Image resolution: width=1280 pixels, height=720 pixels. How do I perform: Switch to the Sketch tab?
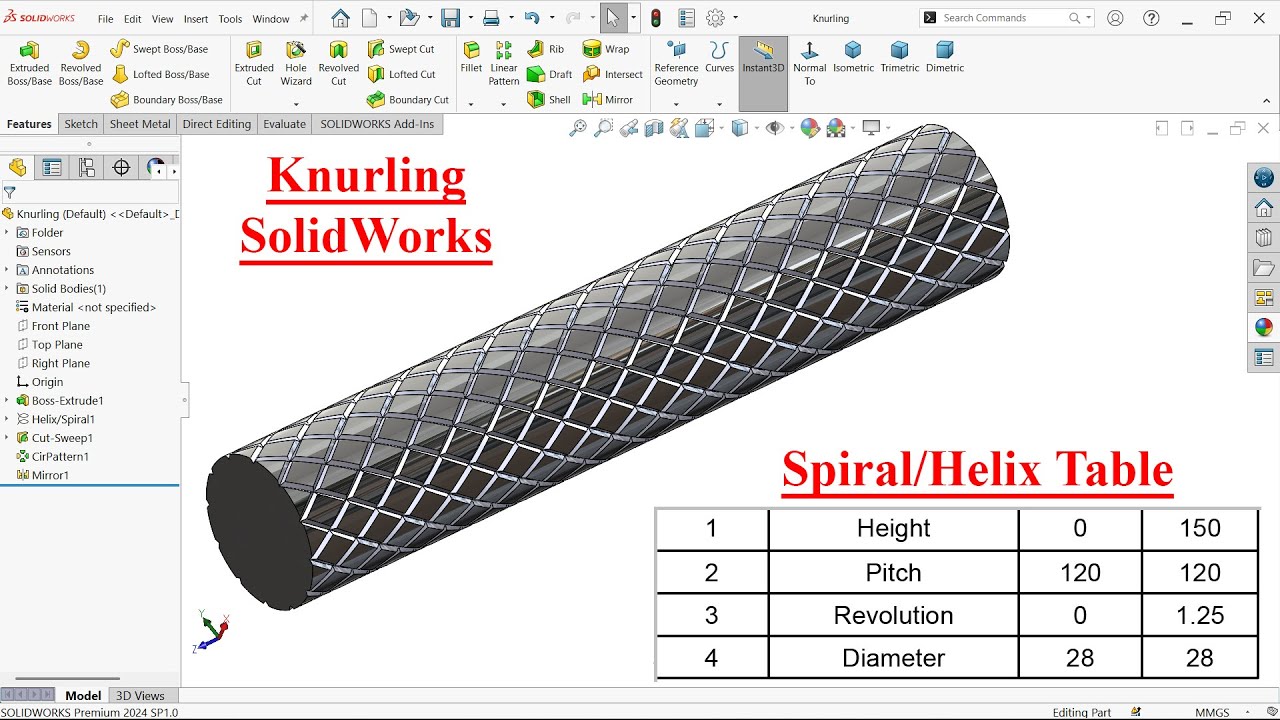(x=81, y=124)
